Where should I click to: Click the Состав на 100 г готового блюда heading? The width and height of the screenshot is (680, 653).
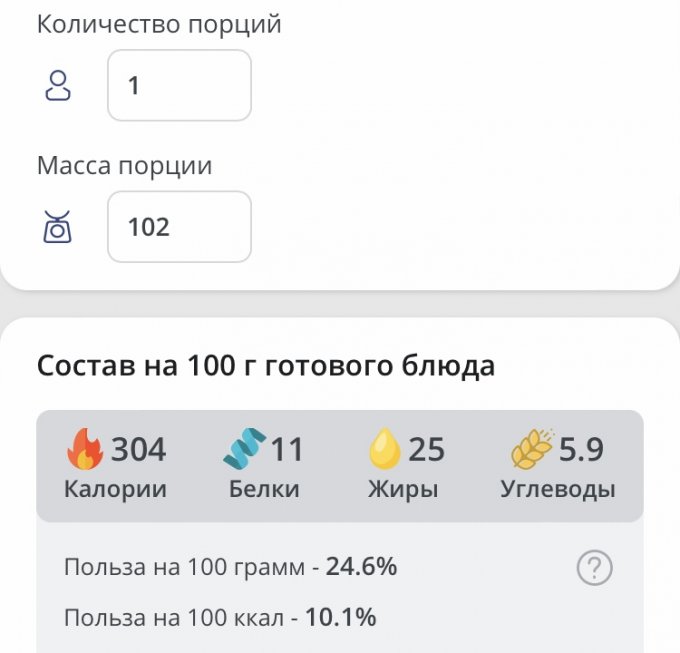[266, 366]
